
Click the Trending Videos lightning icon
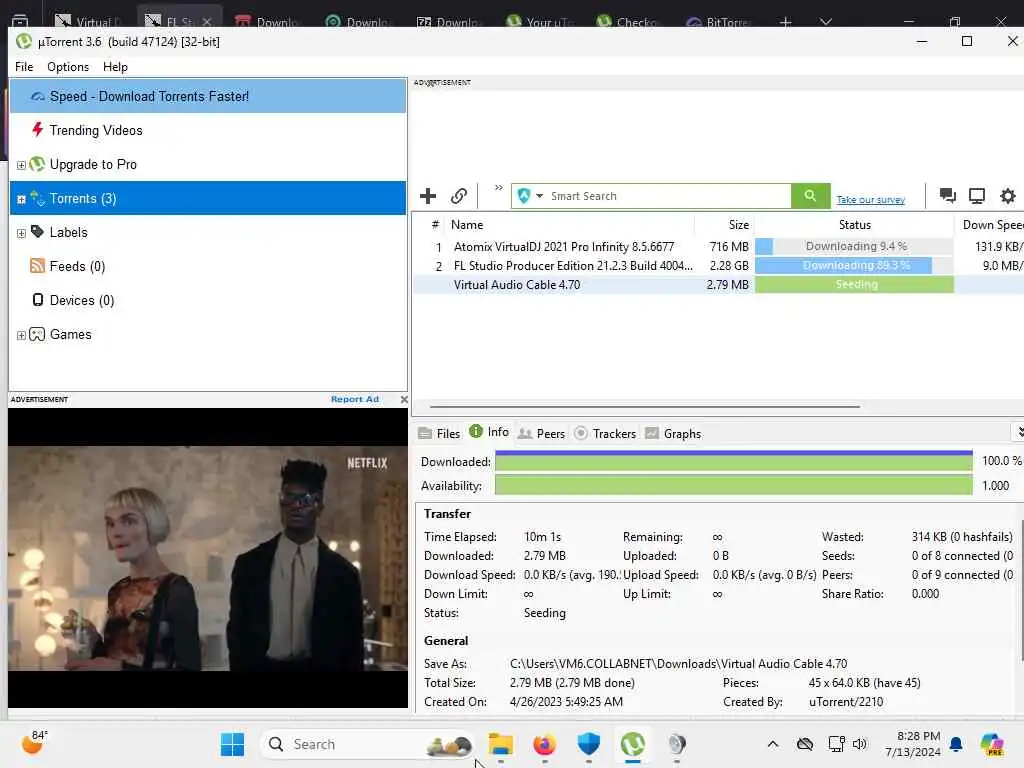coord(37,129)
